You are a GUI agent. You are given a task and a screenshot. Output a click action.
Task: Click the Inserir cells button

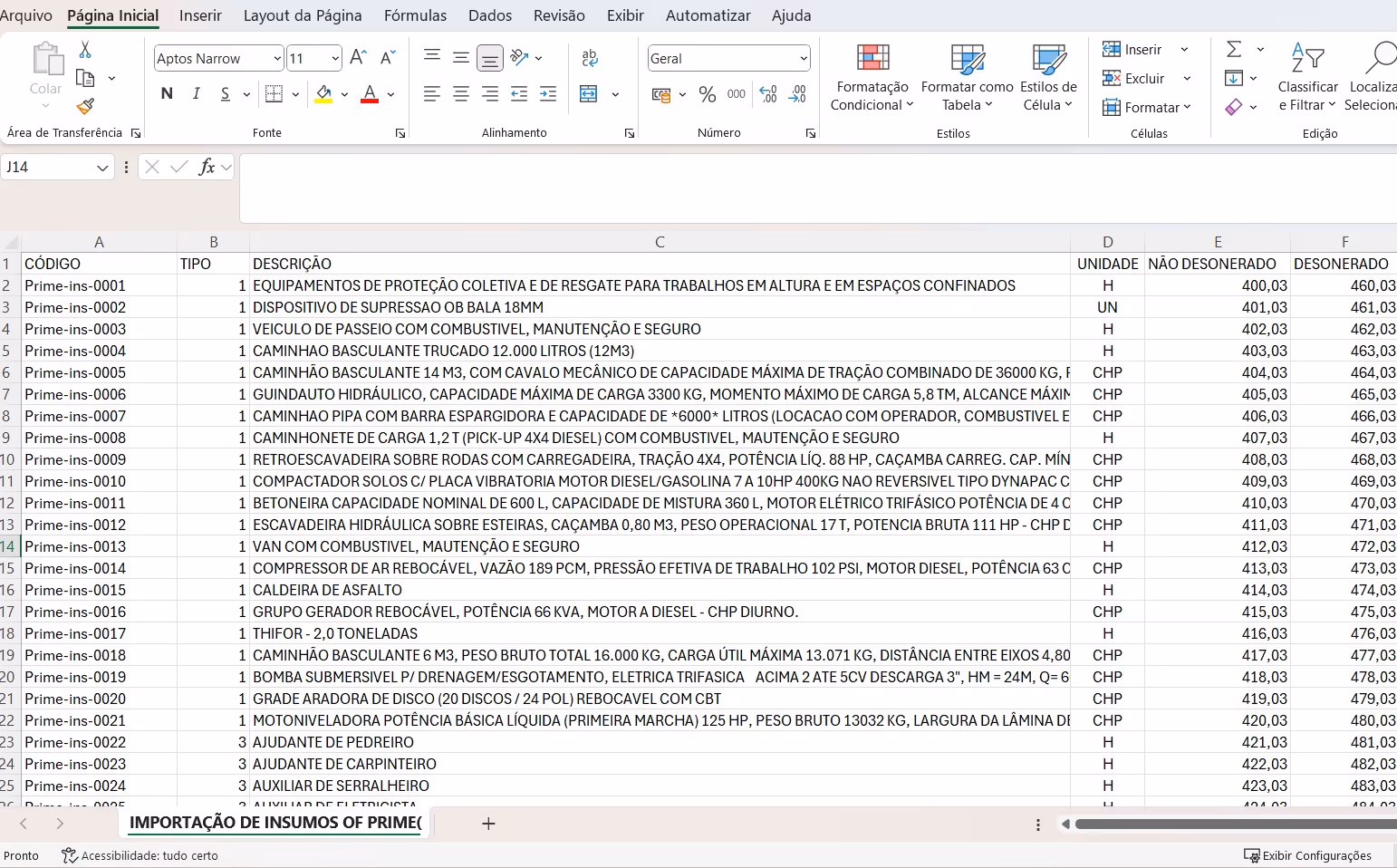(x=1132, y=49)
